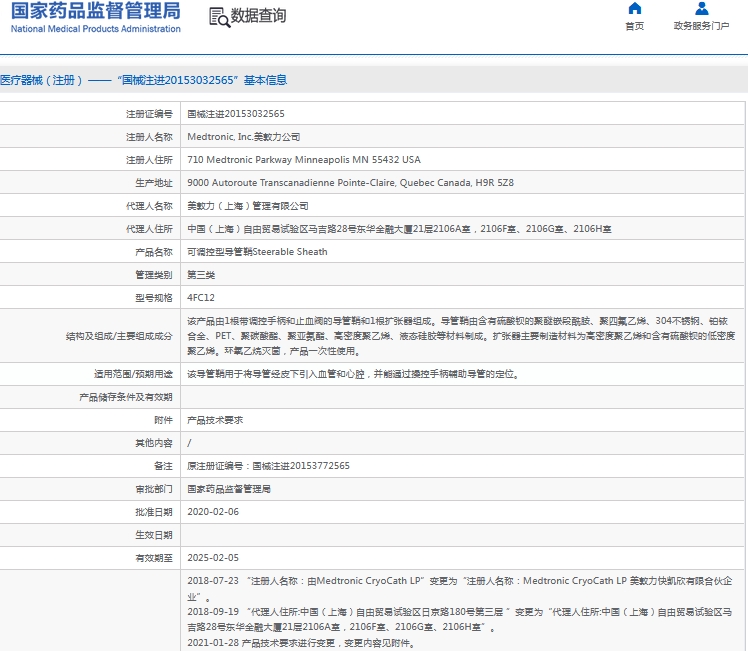Click the 管理类别 row label
Screen dimensions: 748x651
(x=154, y=275)
